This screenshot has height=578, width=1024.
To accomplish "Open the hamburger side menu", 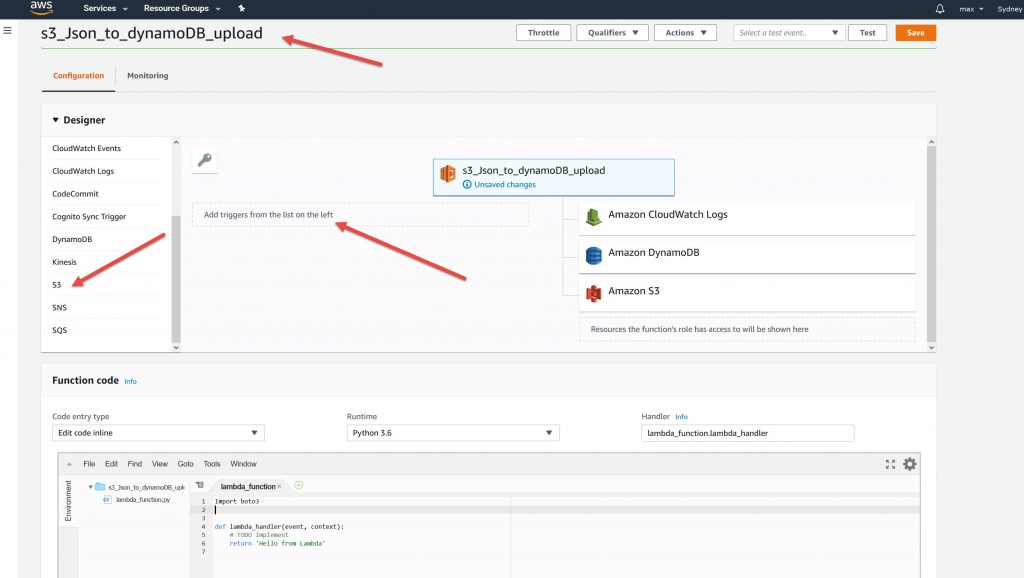I will click(7, 31).
